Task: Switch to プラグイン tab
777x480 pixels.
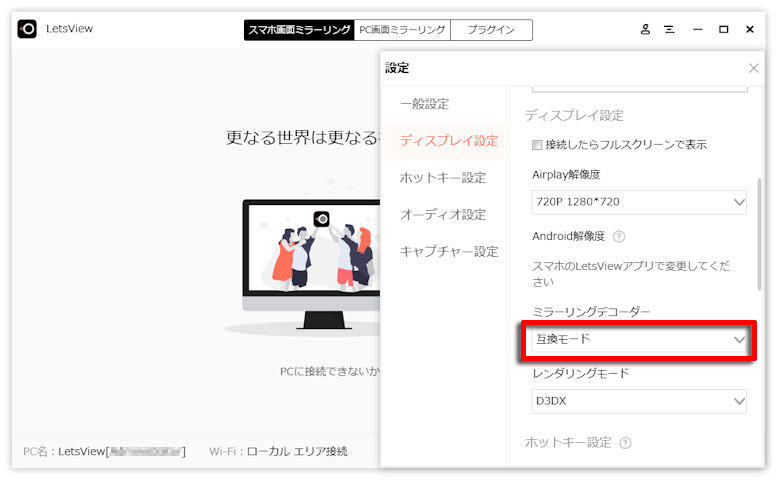Action: [x=492, y=30]
